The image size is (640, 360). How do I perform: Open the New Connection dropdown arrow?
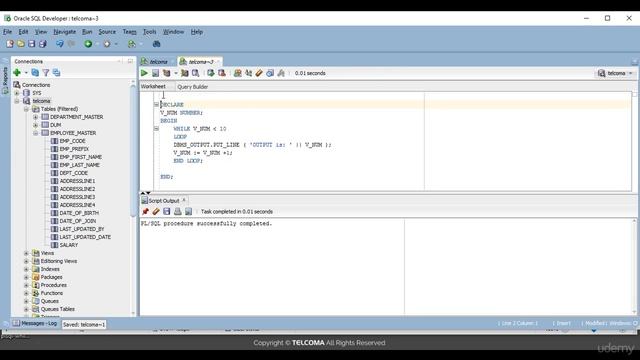26,73
